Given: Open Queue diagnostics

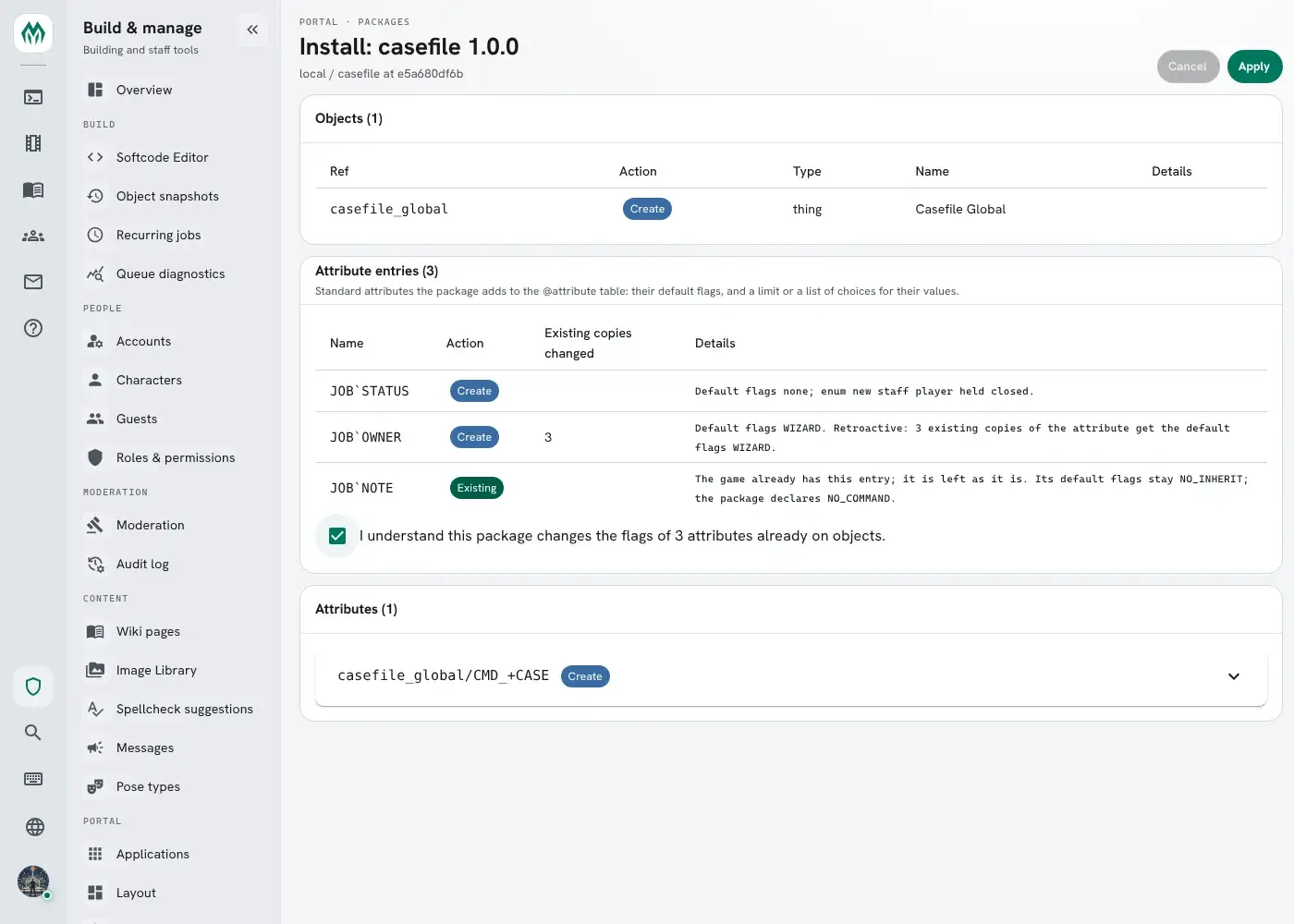Looking at the screenshot, I should (x=174, y=274).
